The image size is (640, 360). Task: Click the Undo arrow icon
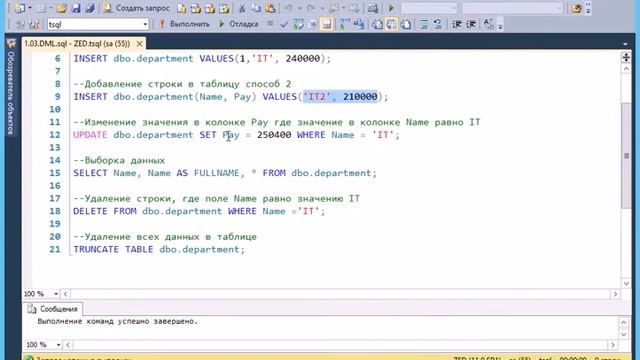click(x=289, y=8)
